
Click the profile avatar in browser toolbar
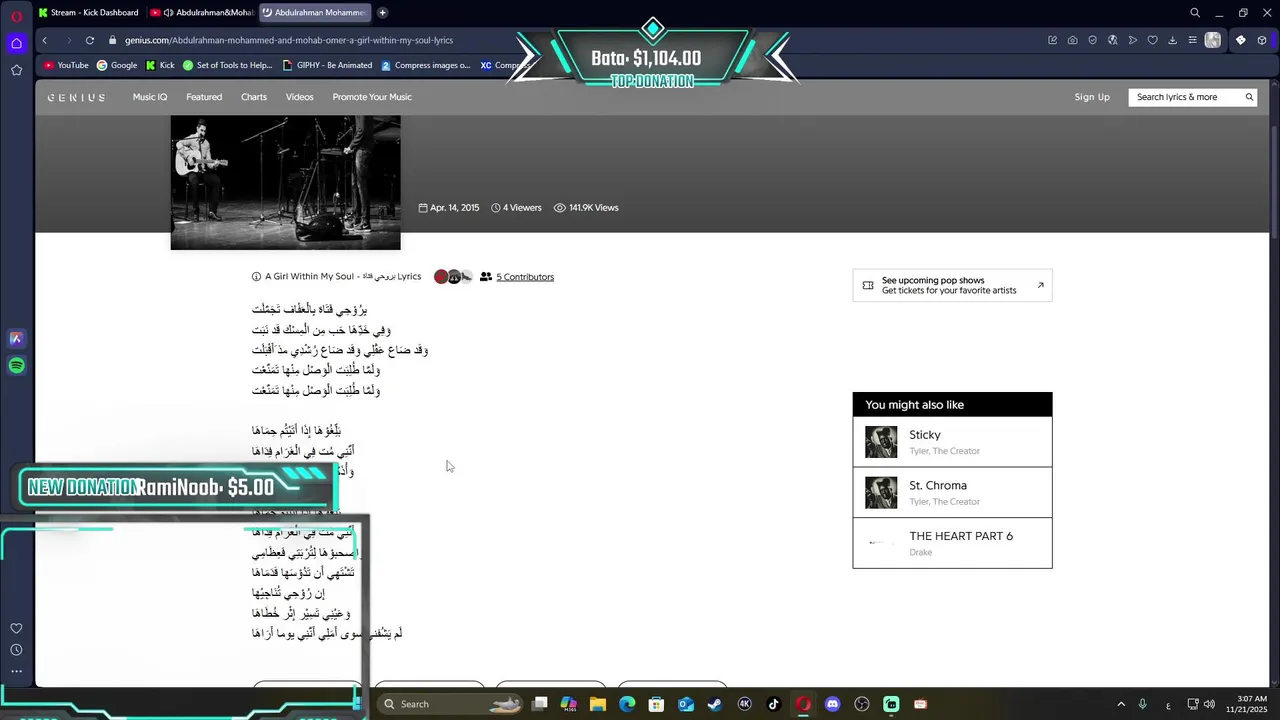point(1213,40)
